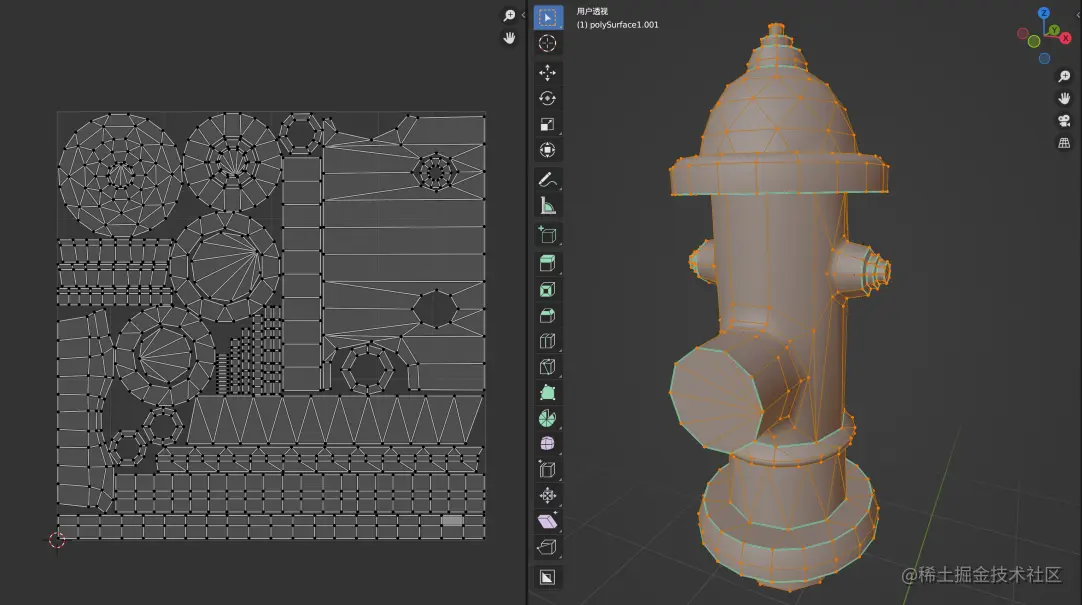Click the polySurface1.001 object label

[x=624, y=25]
